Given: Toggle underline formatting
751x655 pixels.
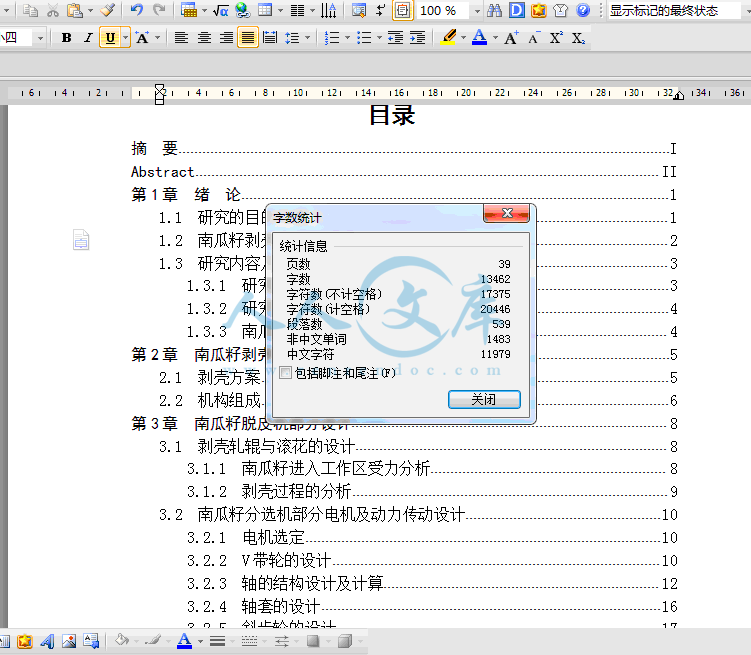Looking at the screenshot, I should coord(110,37).
